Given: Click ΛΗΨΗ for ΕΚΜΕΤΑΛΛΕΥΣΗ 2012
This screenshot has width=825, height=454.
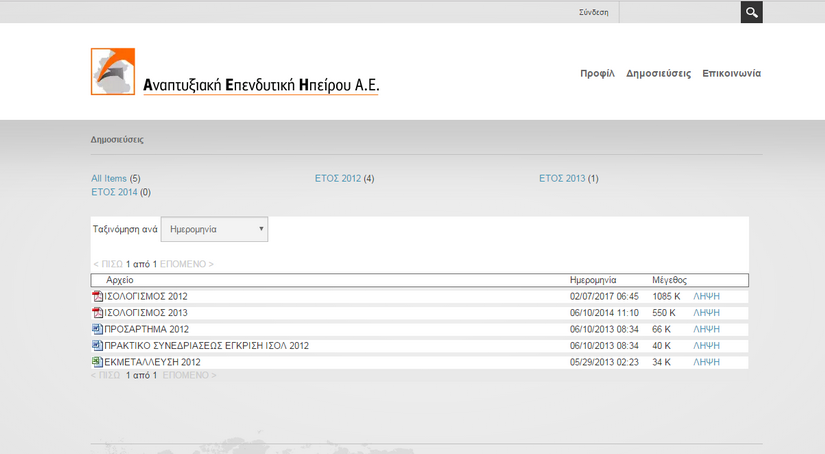Looking at the screenshot, I should (x=706, y=362).
